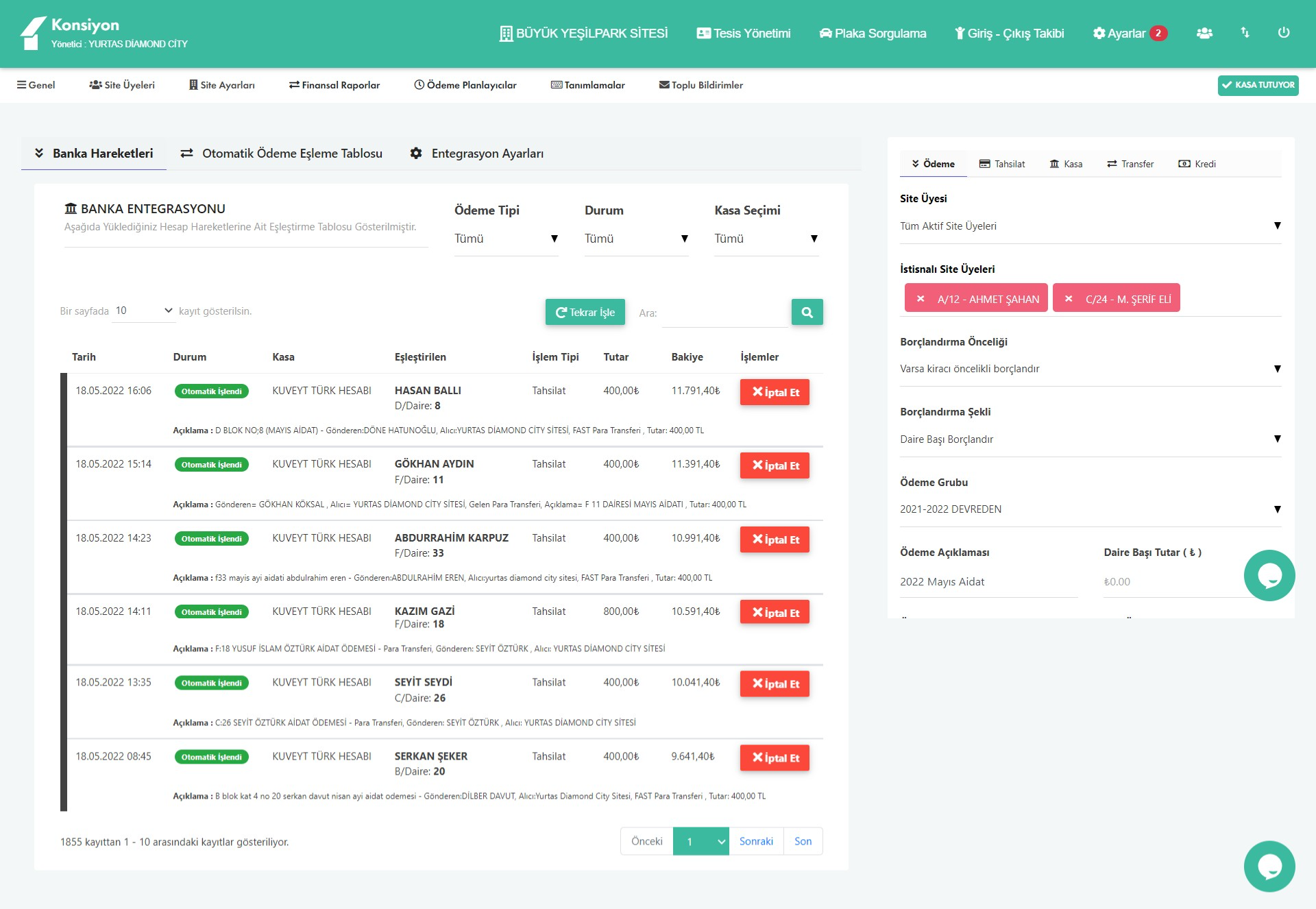The width and height of the screenshot is (1316, 909).
Task: Click the Ara search input field
Action: pyautogui.click(x=724, y=313)
